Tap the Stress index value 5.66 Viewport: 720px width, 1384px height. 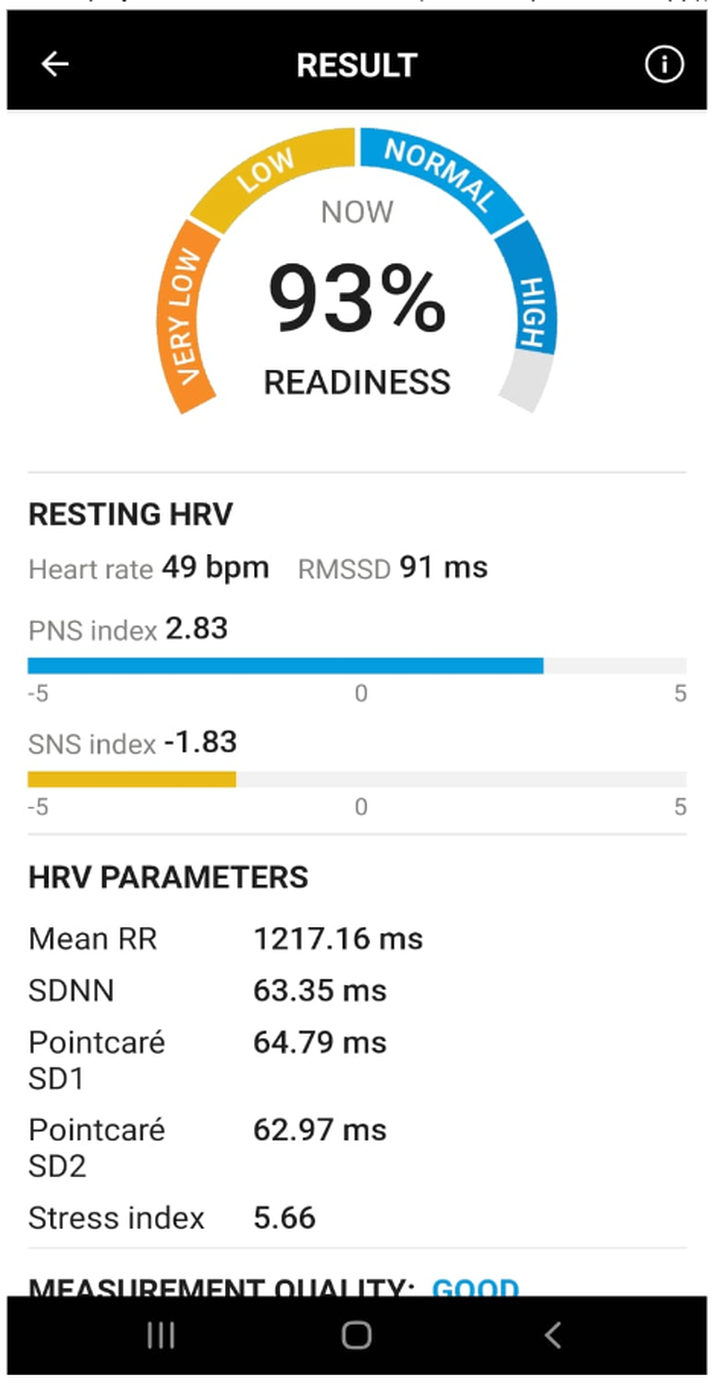tap(284, 1218)
